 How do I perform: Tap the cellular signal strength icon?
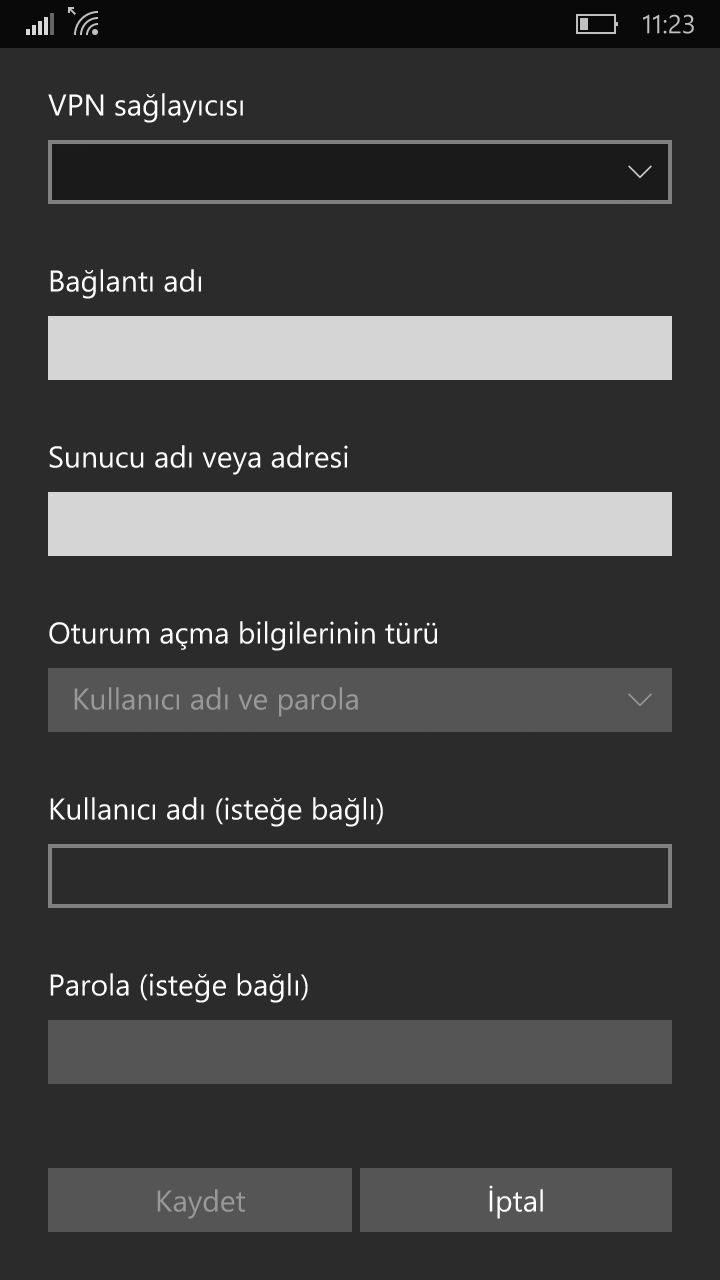pyautogui.click(x=40, y=24)
